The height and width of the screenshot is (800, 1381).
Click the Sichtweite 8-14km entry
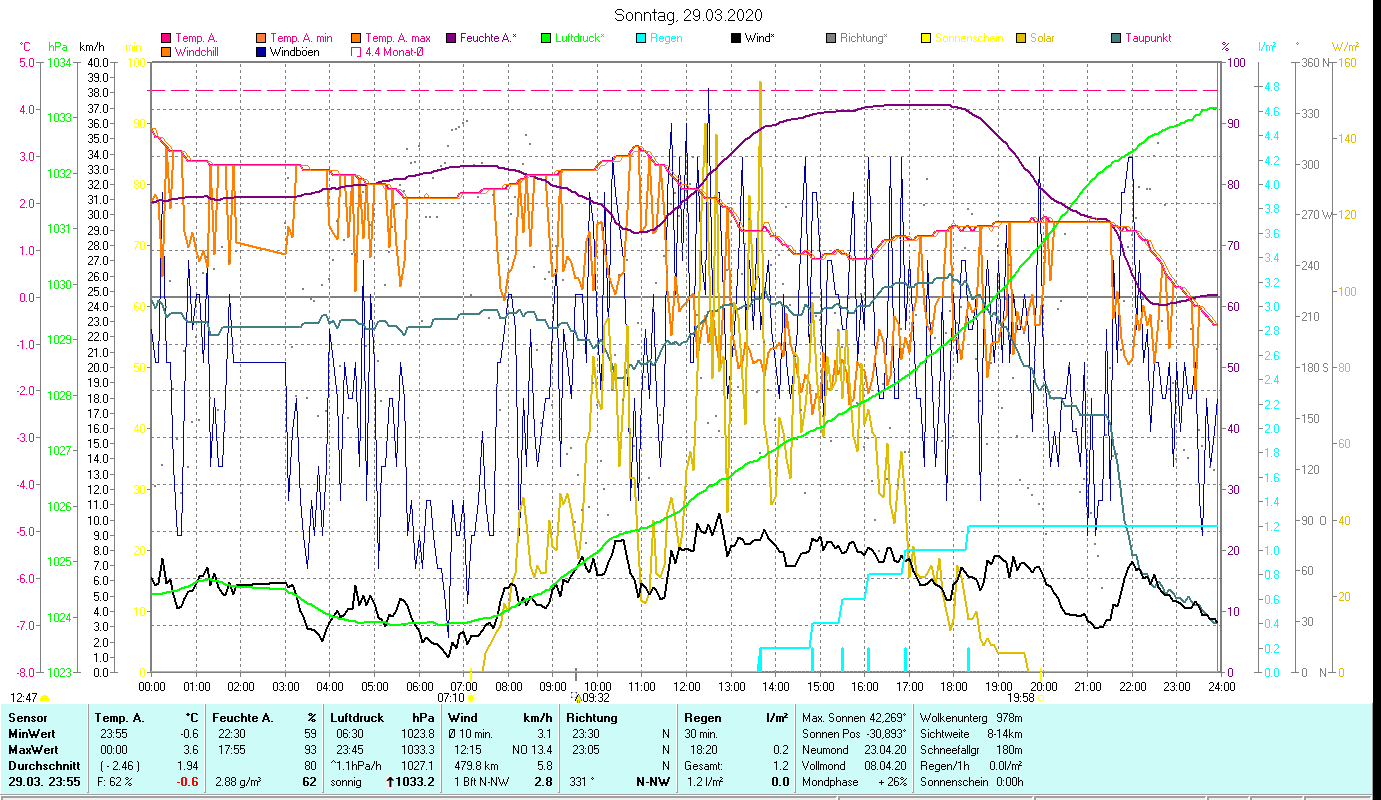pos(970,733)
